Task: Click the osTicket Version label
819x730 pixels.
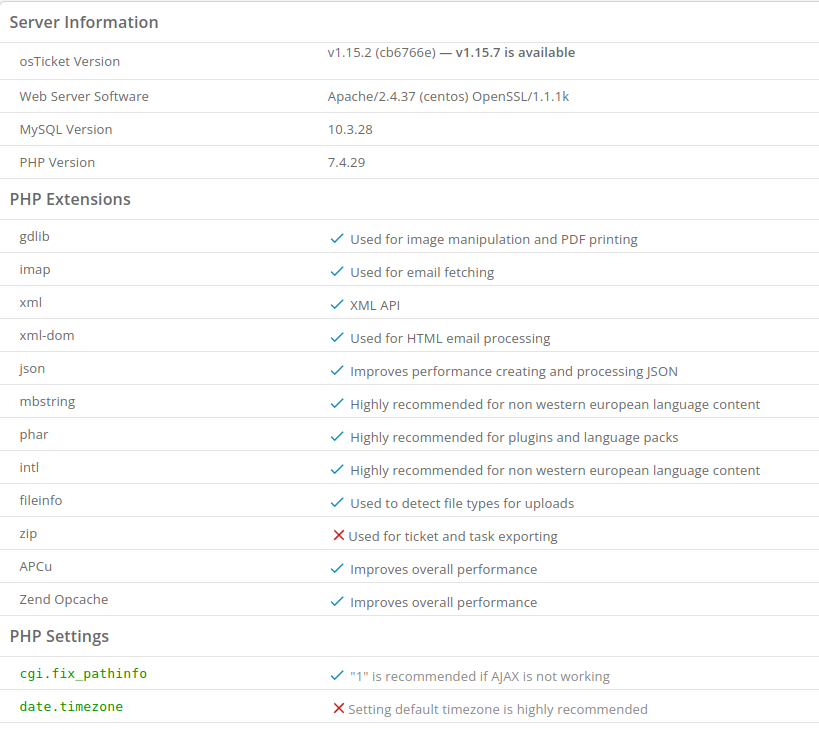Action: click(69, 61)
